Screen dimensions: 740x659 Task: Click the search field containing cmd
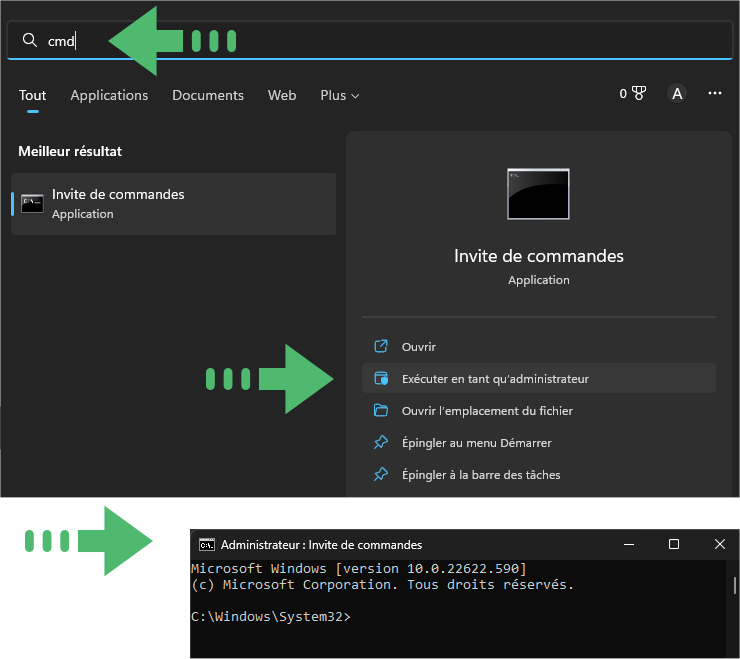370,41
